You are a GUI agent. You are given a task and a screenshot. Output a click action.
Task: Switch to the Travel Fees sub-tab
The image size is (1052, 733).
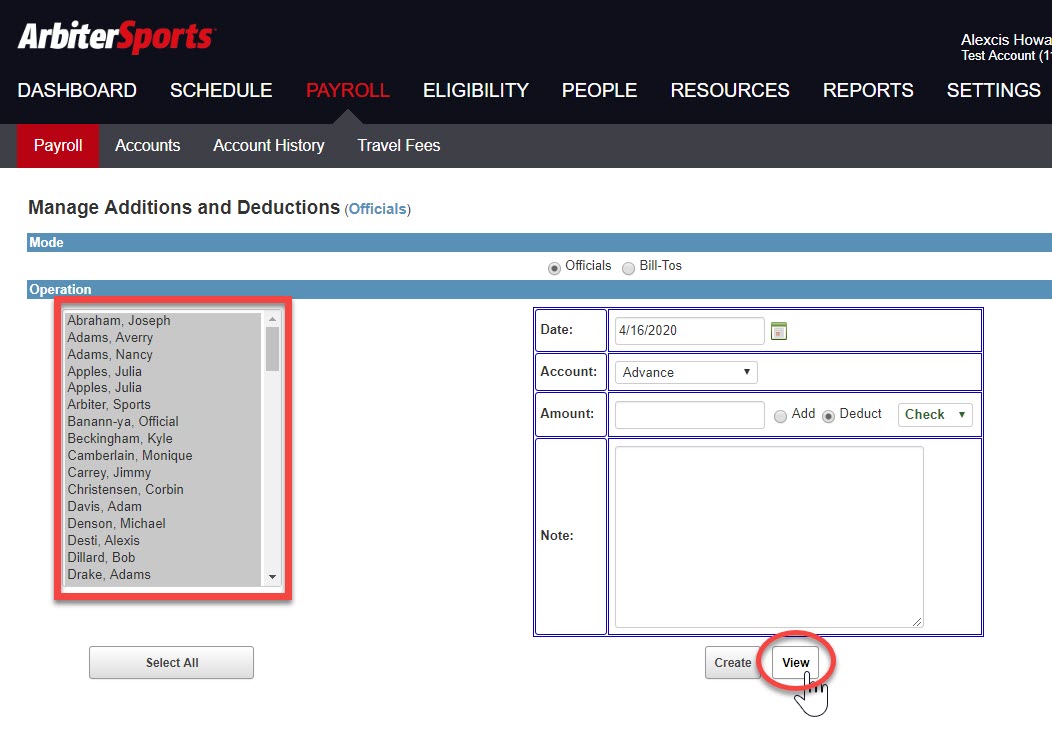[399, 146]
